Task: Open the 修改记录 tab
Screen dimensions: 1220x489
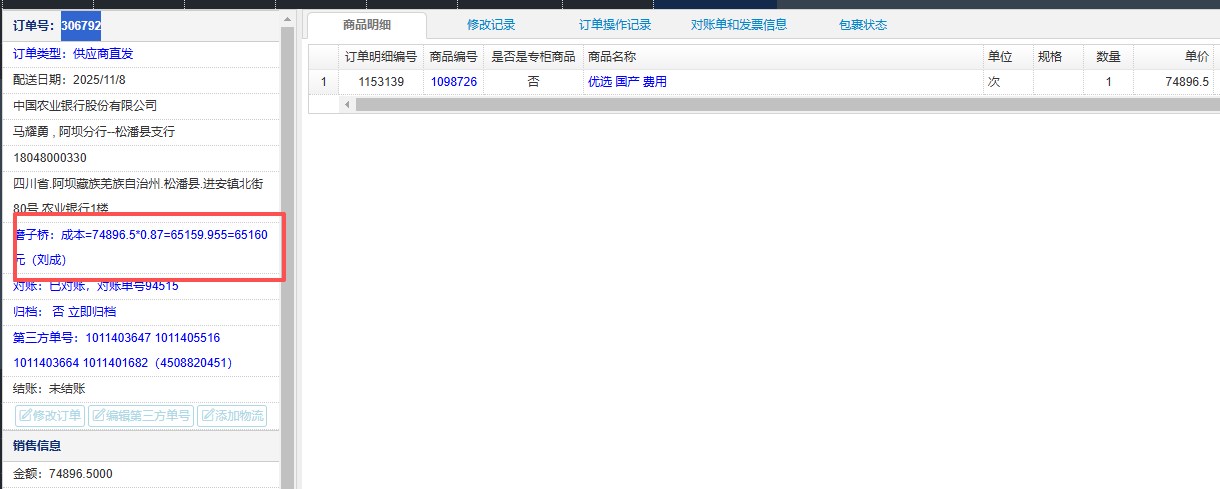Action: 491,25
